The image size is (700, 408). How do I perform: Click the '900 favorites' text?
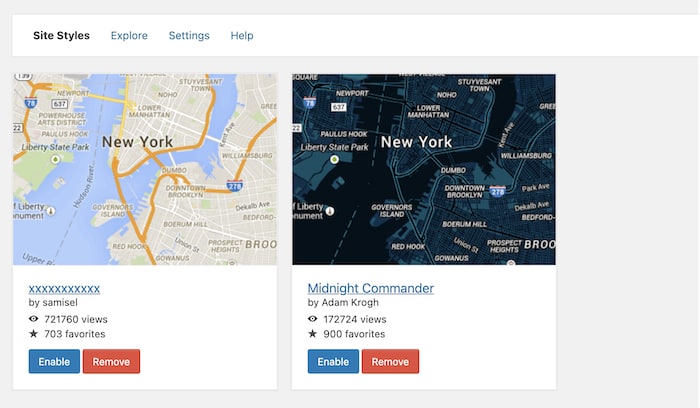(x=354, y=334)
